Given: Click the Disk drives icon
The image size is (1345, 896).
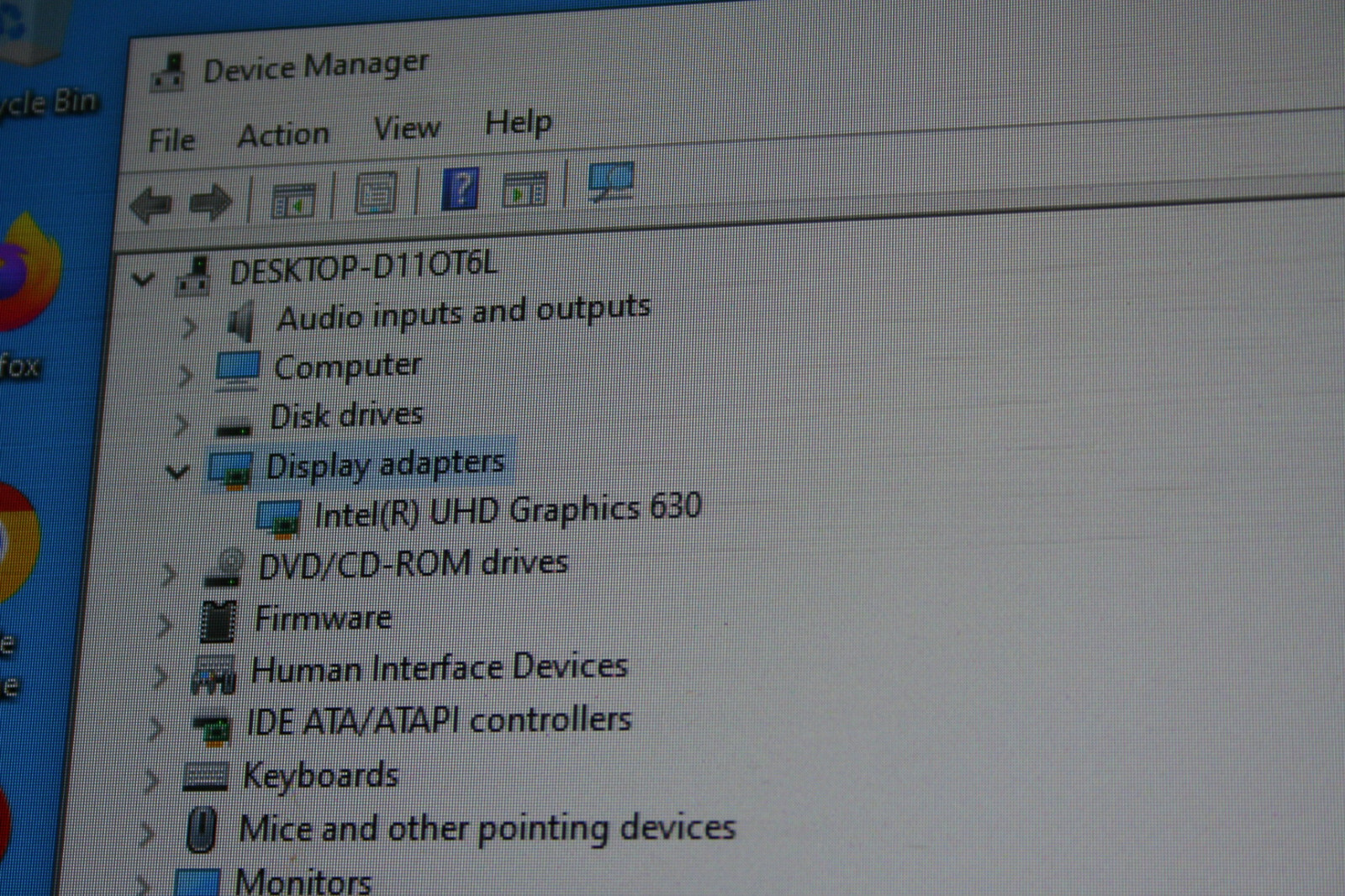Looking at the screenshot, I should (x=233, y=429).
